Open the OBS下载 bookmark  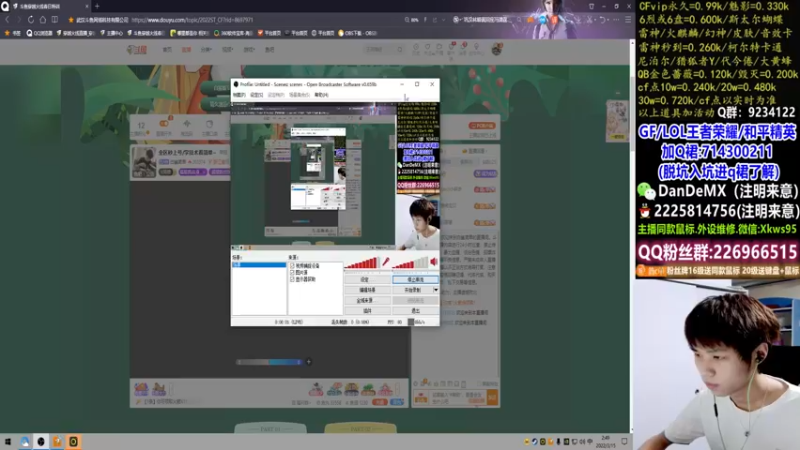pyautogui.click(x=357, y=33)
